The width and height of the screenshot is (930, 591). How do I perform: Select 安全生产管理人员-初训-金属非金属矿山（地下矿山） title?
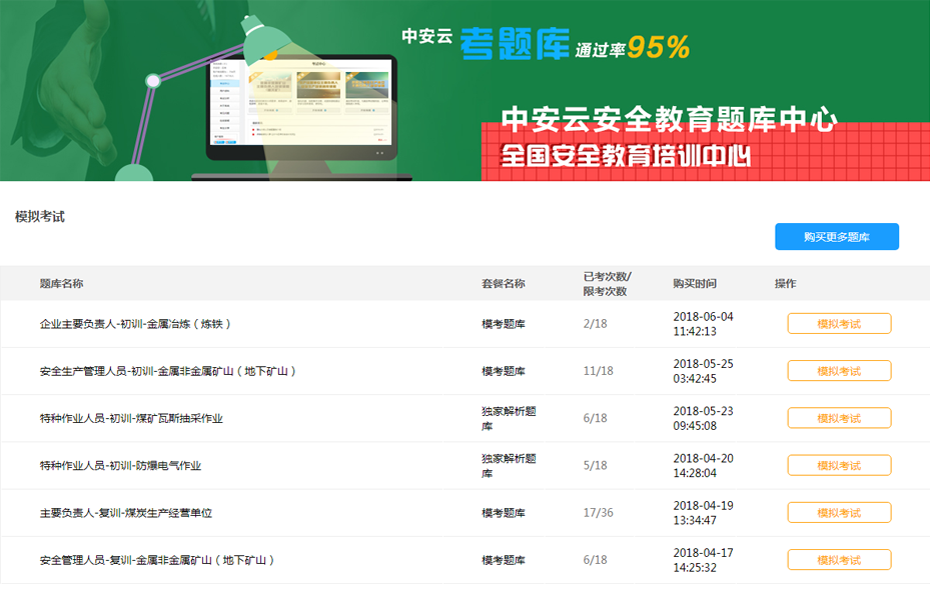(x=168, y=371)
